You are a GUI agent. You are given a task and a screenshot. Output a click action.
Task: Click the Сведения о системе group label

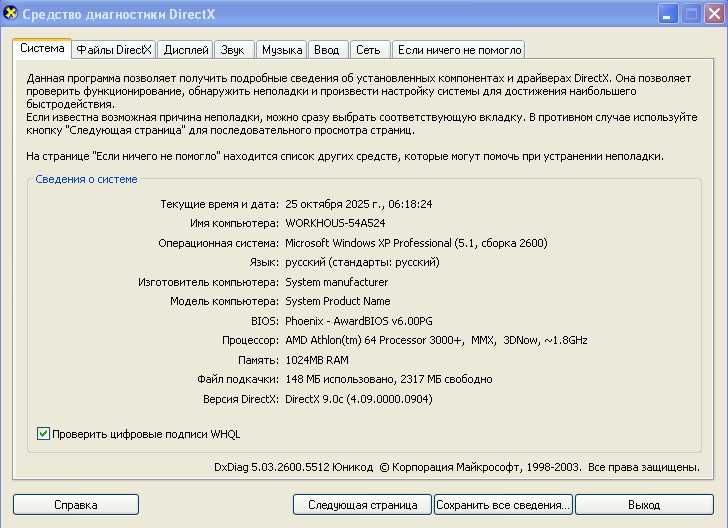click(86, 179)
